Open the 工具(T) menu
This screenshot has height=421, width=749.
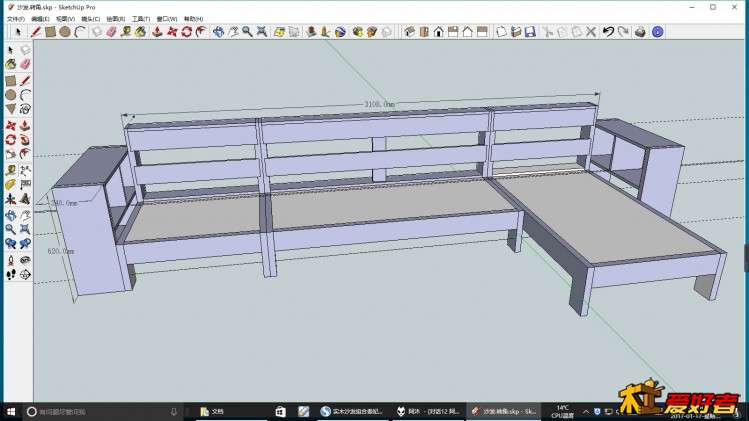141,18
